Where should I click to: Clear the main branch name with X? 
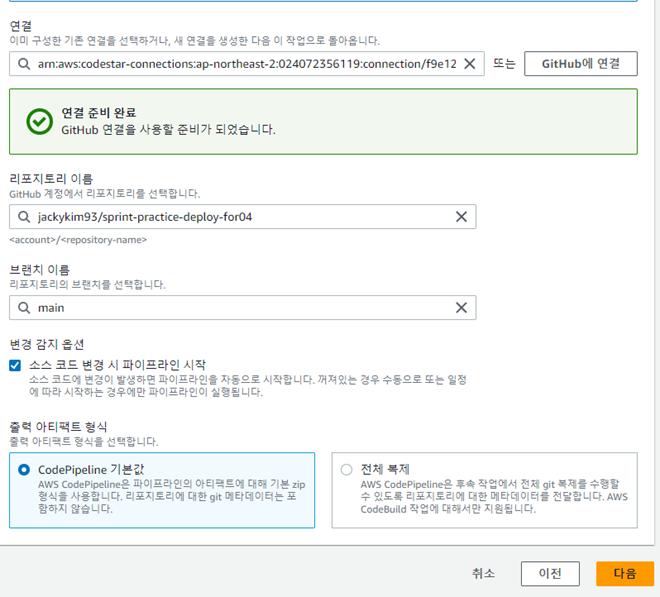coord(461,308)
